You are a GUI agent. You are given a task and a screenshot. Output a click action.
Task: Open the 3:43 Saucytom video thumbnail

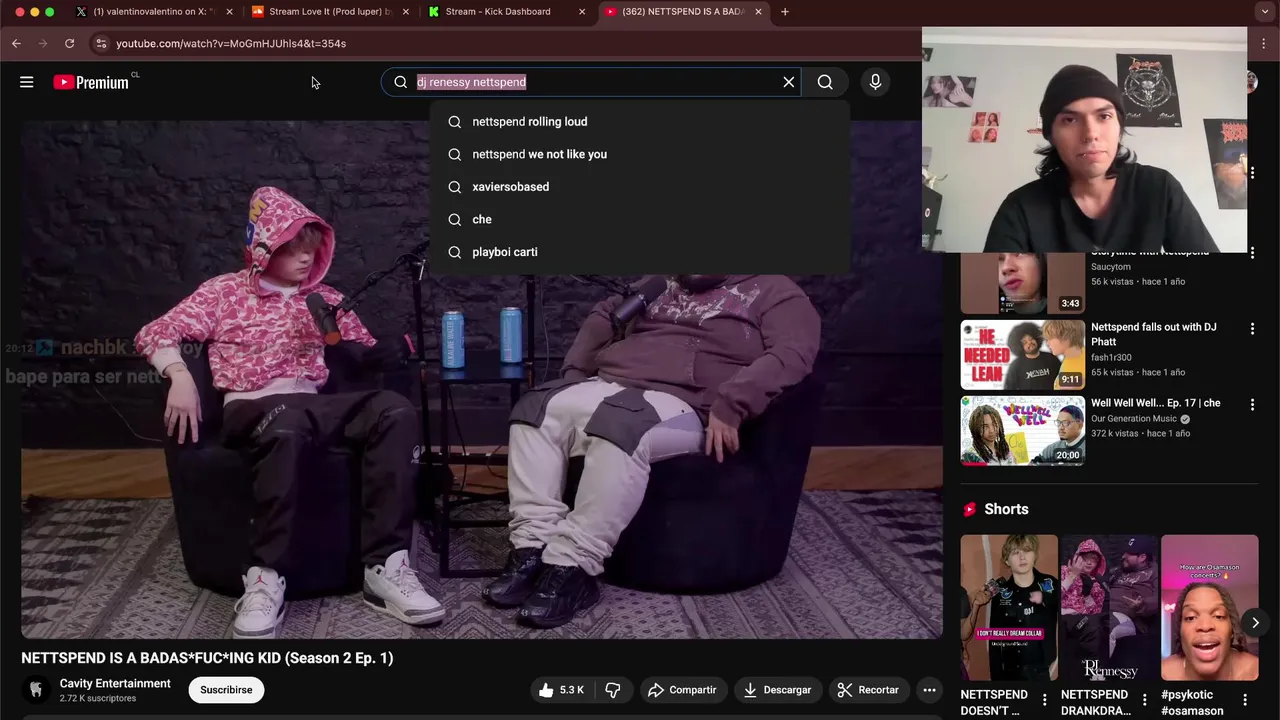[x=1022, y=283]
